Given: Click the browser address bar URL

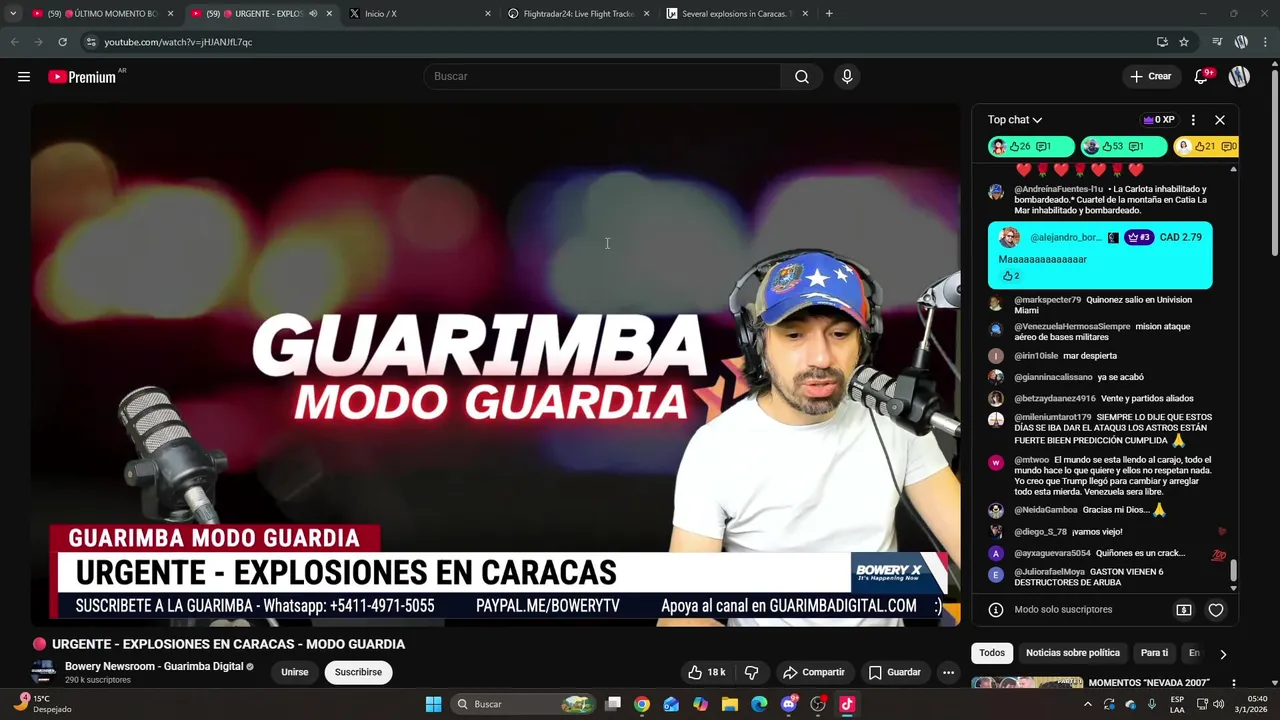Looking at the screenshot, I should tap(178, 42).
